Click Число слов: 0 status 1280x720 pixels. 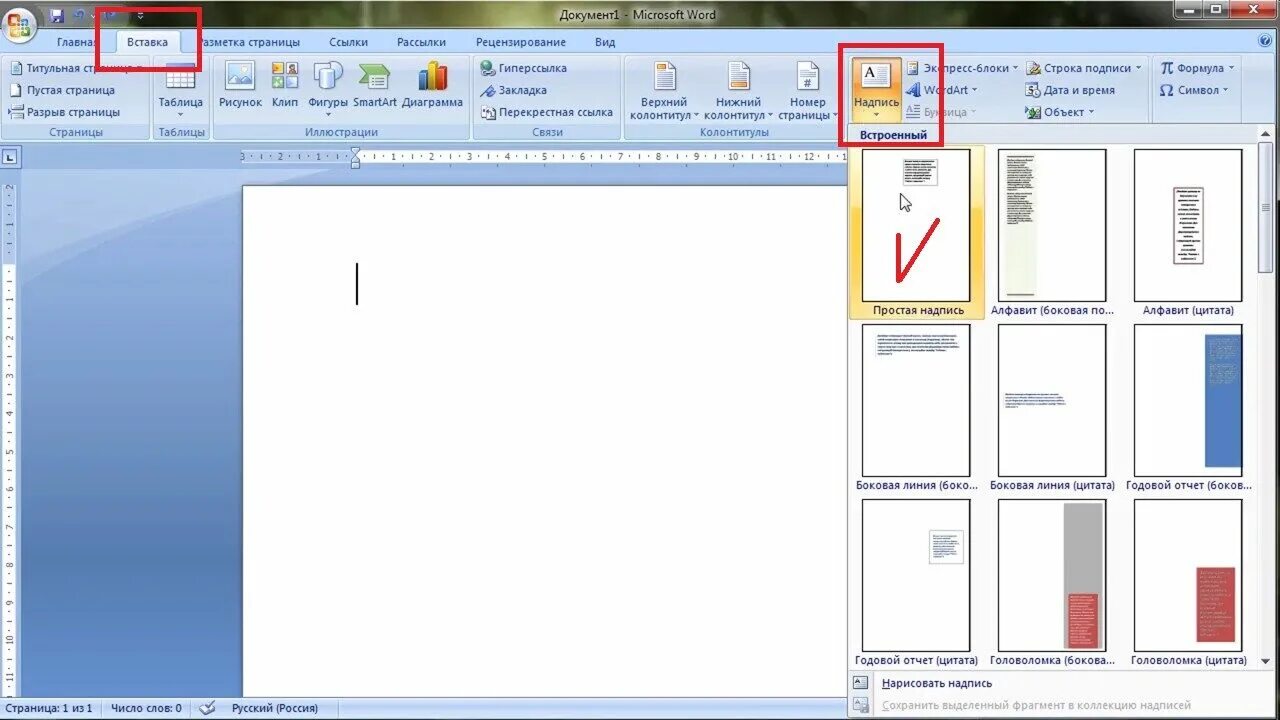146,708
